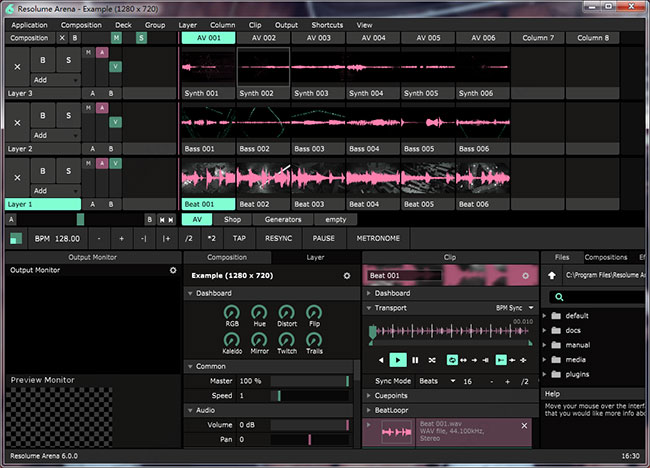Double the BPM with the *2 button

(x=211, y=238)
